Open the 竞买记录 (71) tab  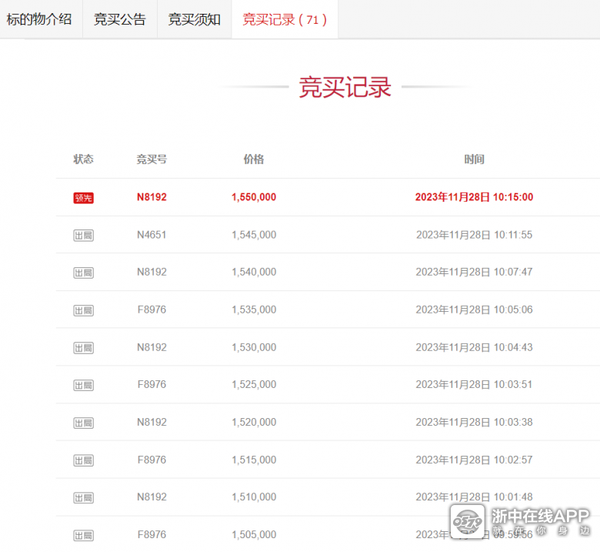tap(284, 19)
